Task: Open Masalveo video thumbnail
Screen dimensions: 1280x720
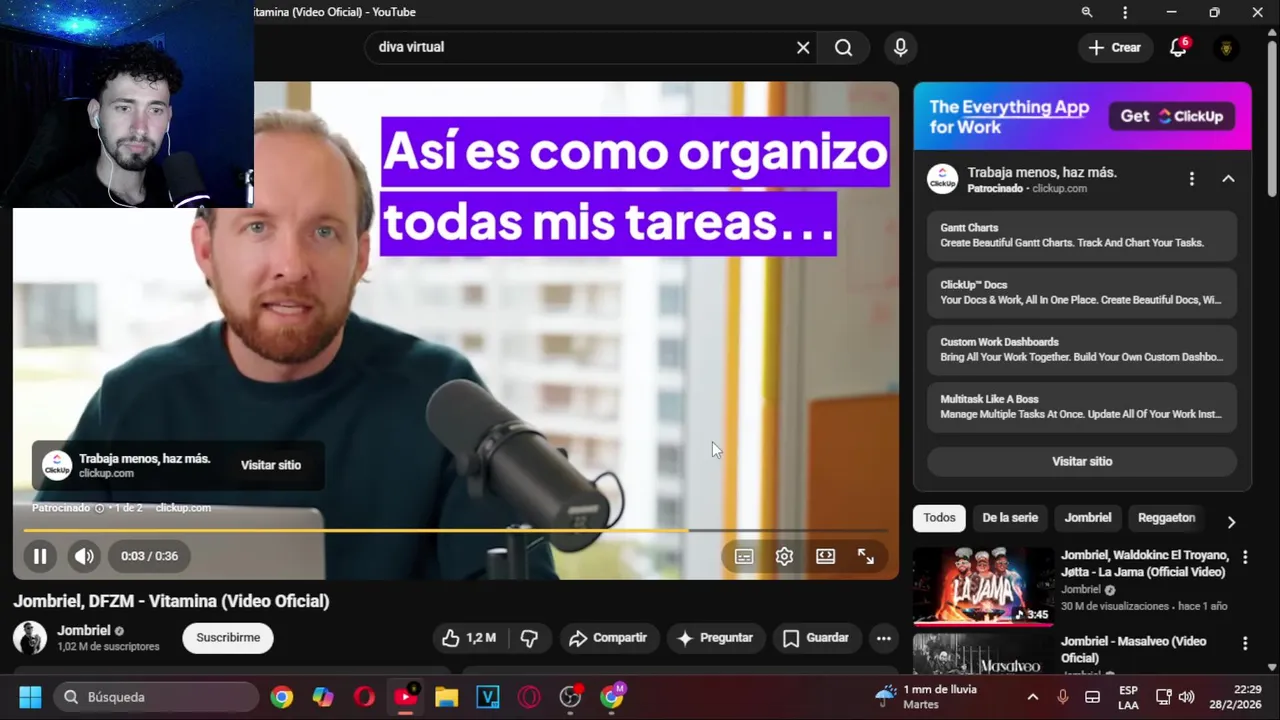Action: [983, 653]
